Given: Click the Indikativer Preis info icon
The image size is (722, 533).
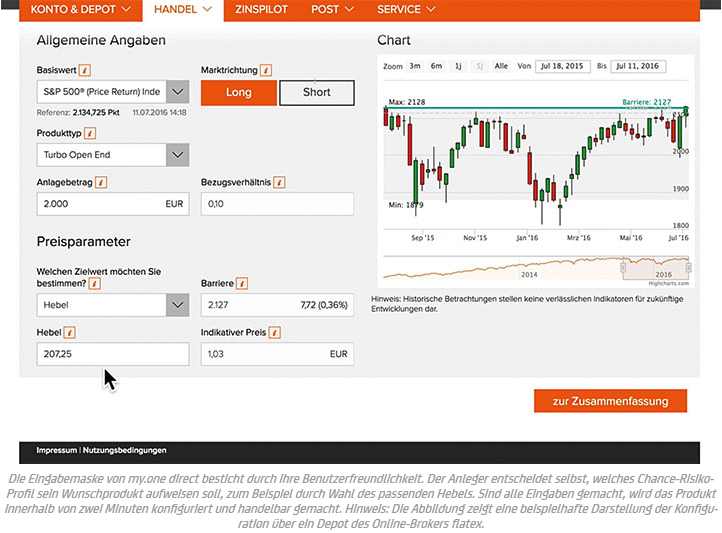Looking at the screenshot, I should (274, 332).
